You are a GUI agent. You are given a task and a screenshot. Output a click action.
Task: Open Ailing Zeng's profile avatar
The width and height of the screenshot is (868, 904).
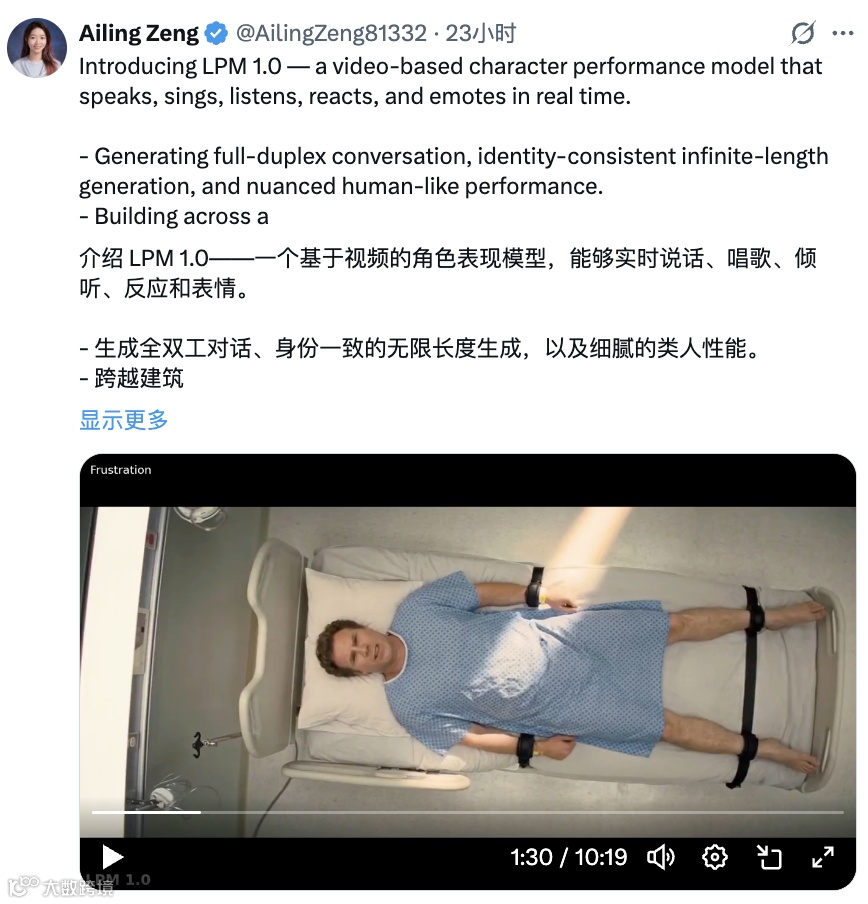click(37, 47)
